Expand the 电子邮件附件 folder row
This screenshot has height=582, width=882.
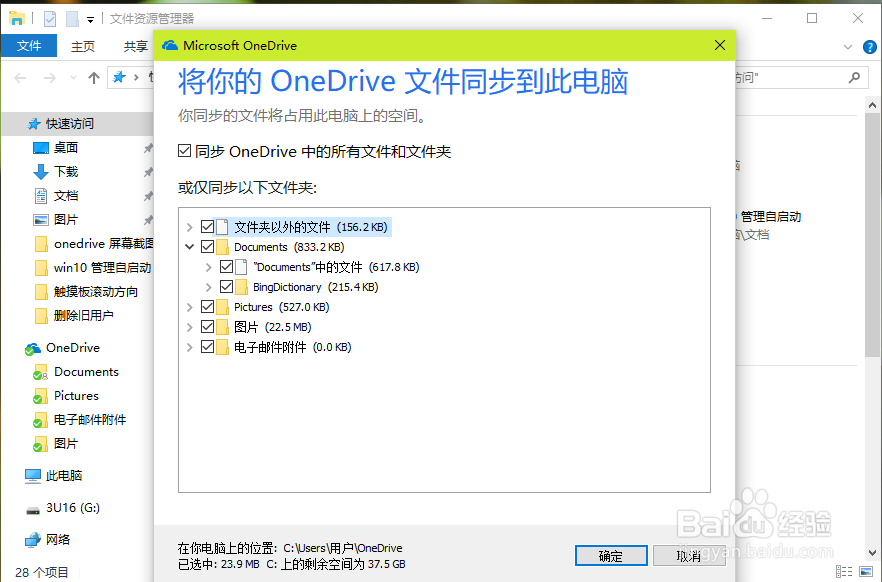(190, 348)
